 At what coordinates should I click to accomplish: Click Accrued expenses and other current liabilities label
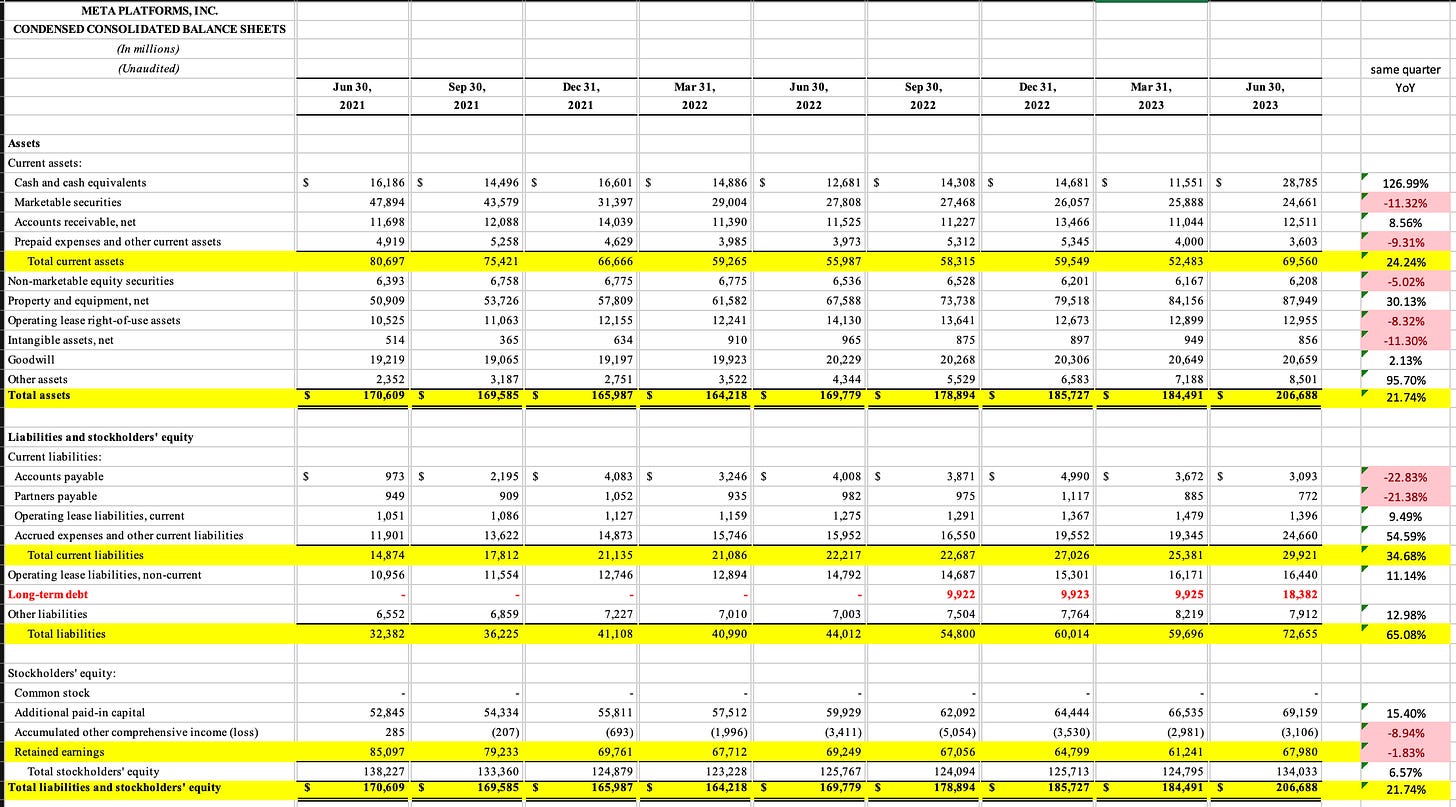129,535
